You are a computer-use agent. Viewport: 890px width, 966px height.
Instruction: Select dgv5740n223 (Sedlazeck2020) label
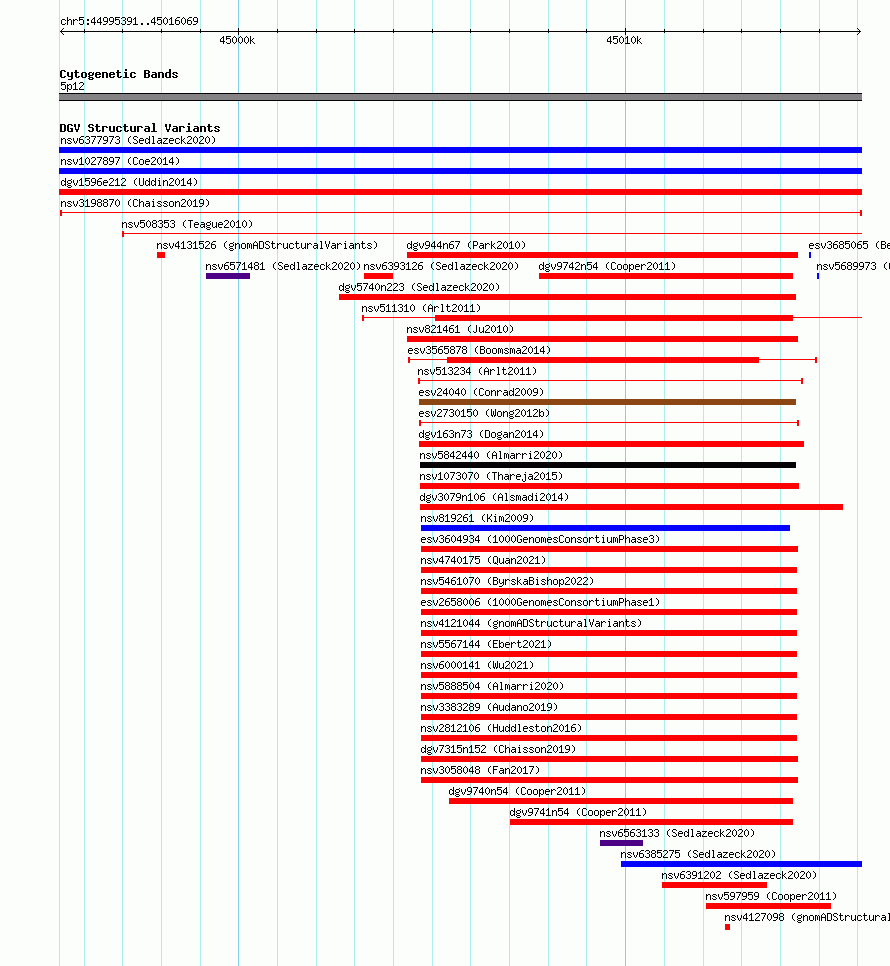click(419, 286)
